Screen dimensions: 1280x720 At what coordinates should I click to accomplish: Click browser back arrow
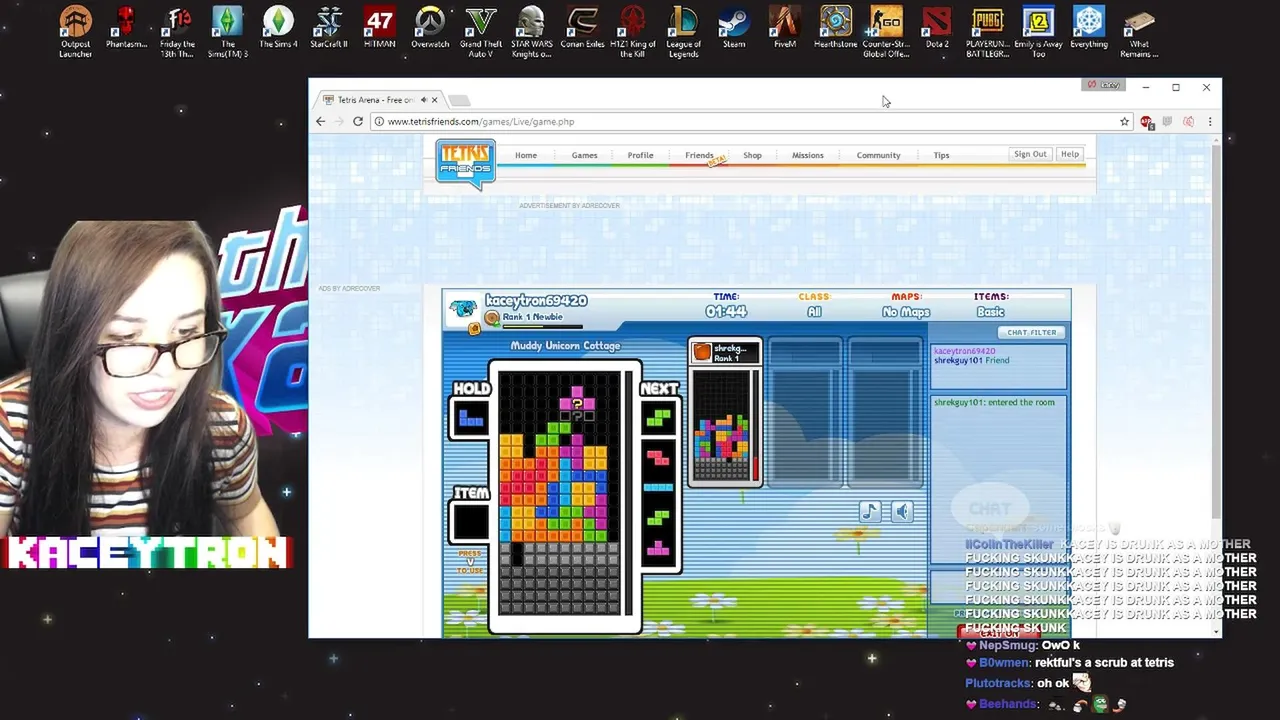click(321, 121)
